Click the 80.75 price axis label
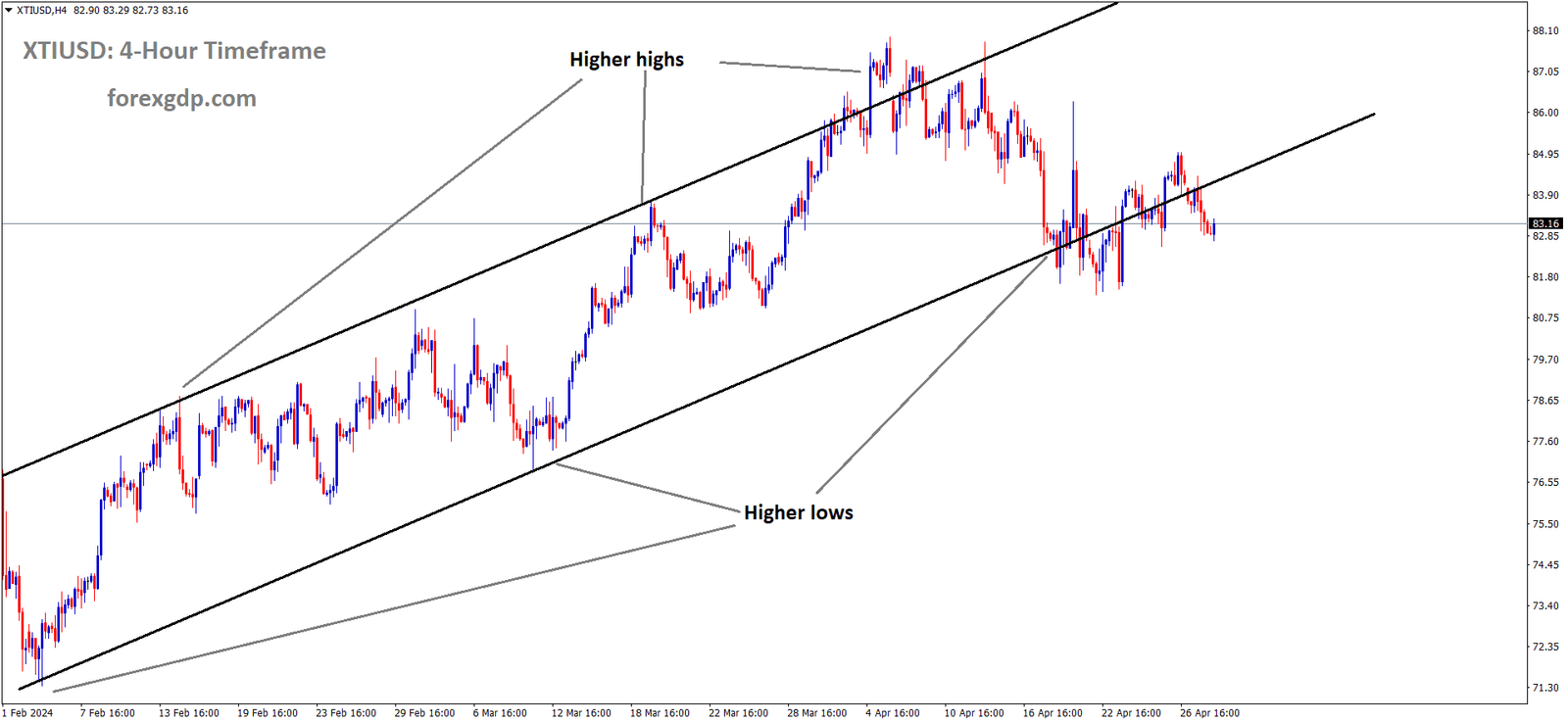The image size is (1568, 723). click(x=1545, y=317)
